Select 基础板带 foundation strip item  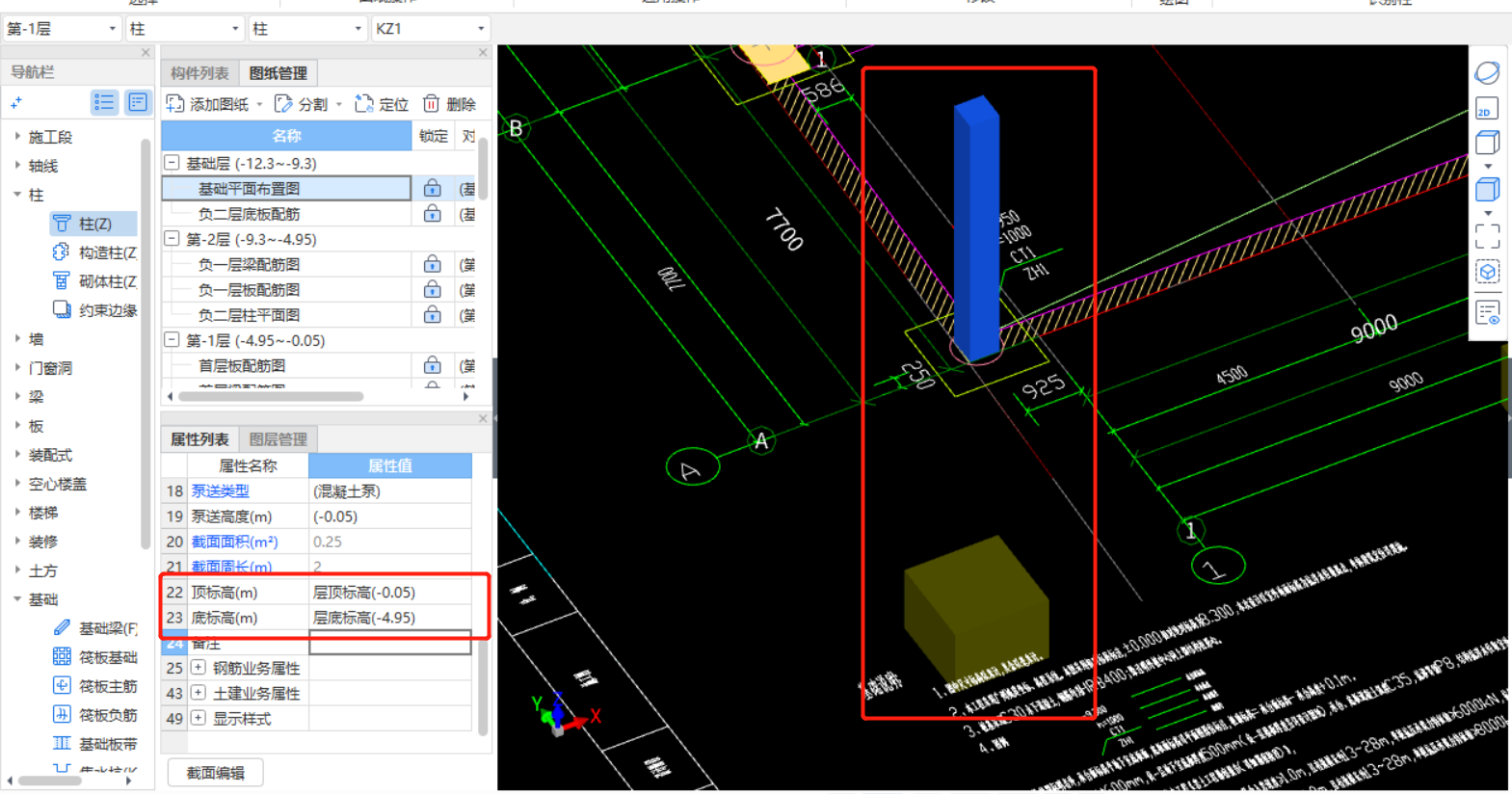tap(93, 744)
